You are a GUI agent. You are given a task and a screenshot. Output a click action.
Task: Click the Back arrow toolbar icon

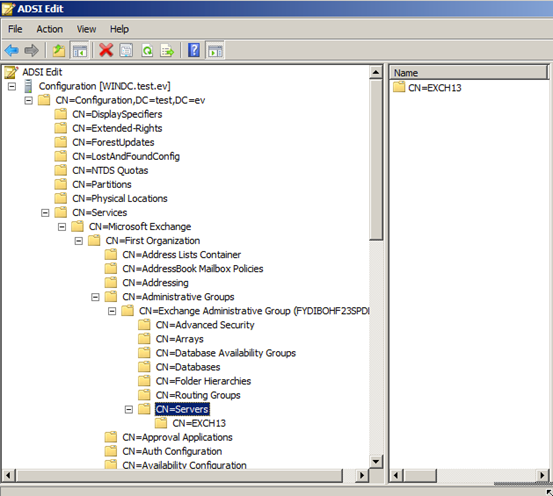(12, 50)
